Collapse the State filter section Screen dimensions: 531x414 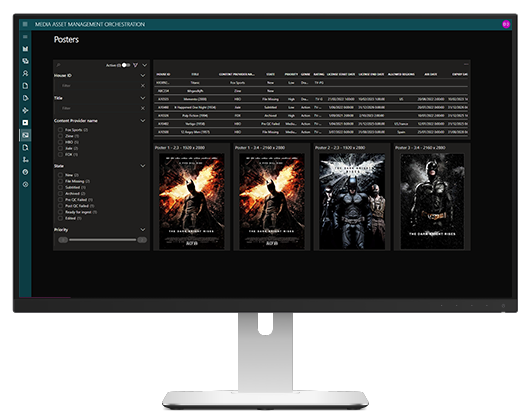tap(143, 166)
